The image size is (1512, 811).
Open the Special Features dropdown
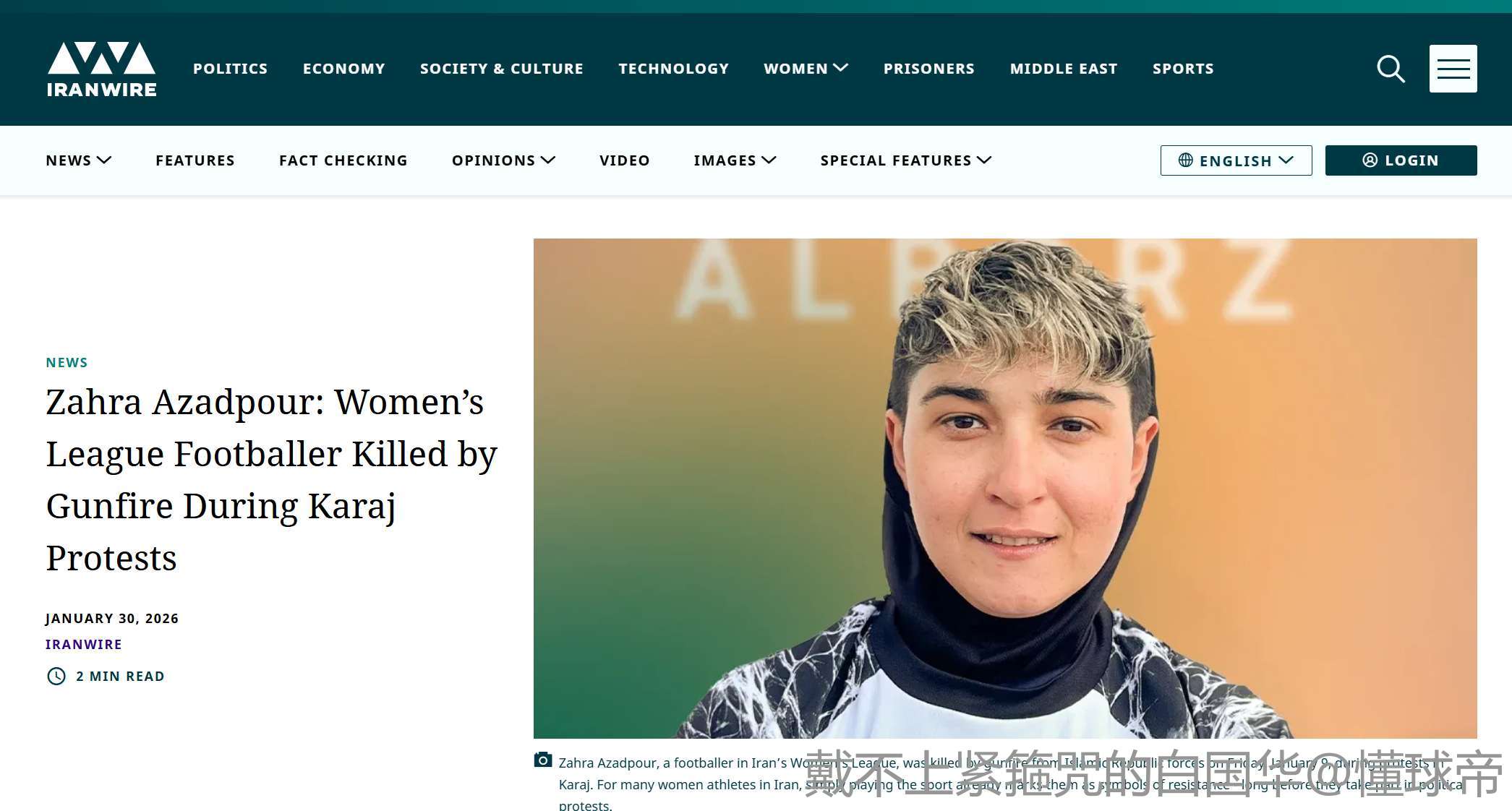point(905,160)
